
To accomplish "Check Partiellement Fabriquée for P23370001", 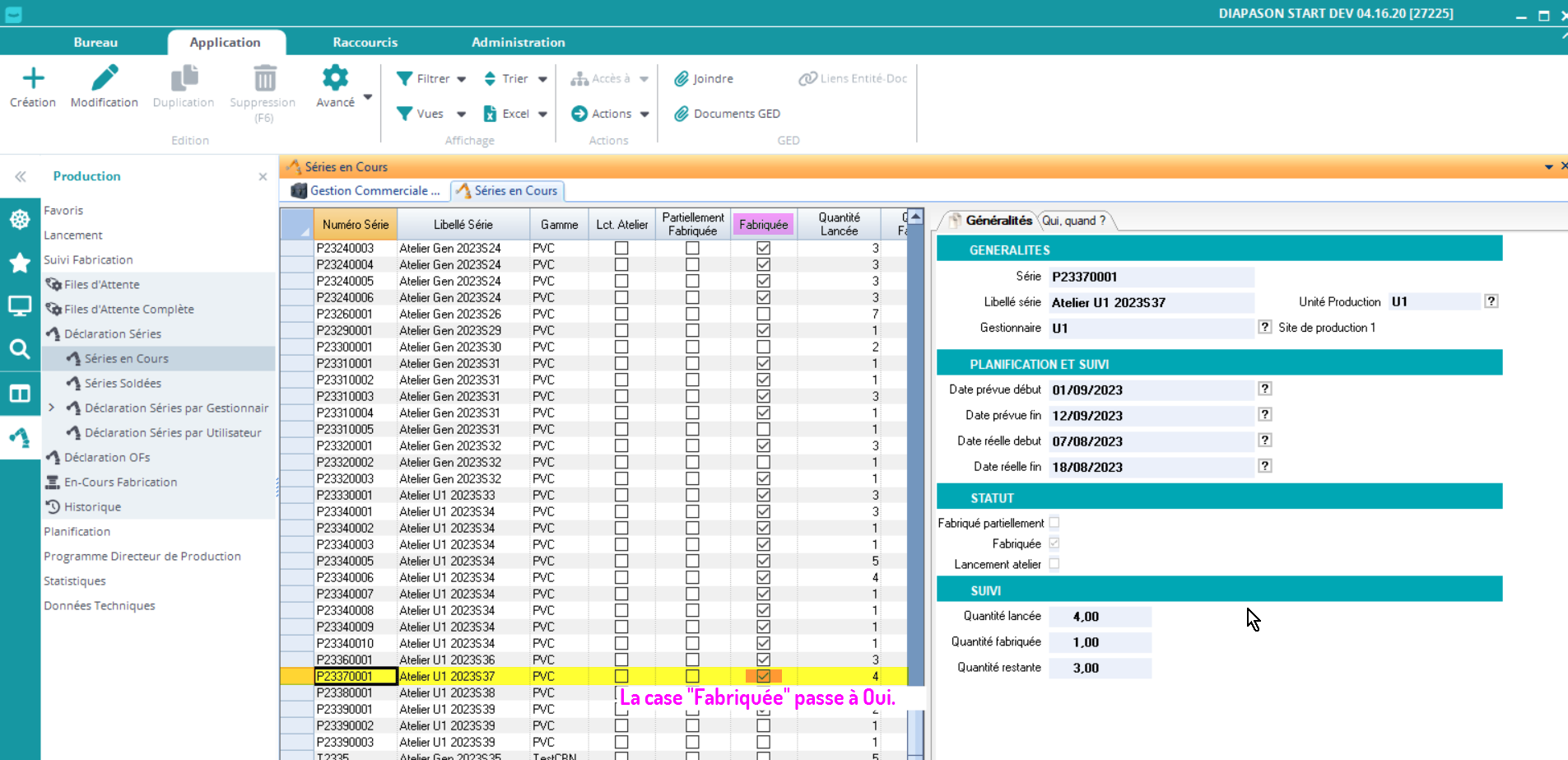I will coord(692,676).
